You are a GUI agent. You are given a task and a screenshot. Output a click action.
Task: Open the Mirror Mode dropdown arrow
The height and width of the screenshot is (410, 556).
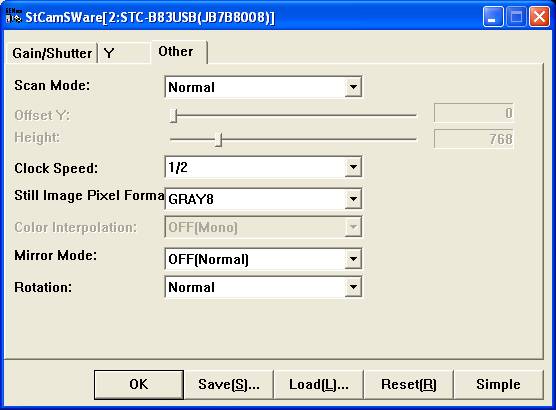(x=353, y=259)
